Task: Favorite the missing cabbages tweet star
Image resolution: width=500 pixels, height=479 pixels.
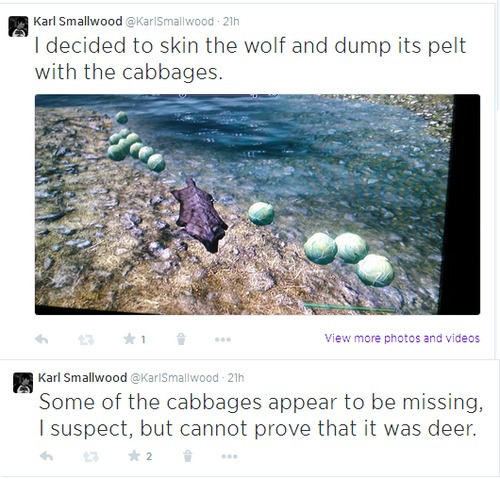Action: tap(134, 456)
